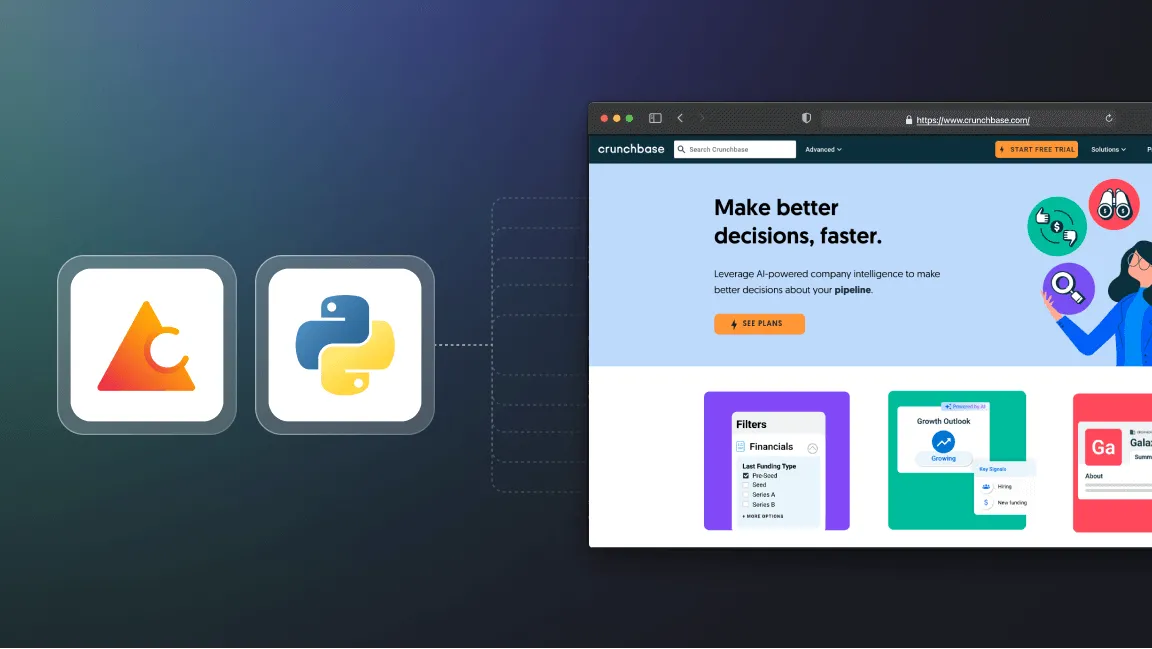Click the reload page icon in the browser
Screen dimensions: 1152x649
tap(1108, 118)
